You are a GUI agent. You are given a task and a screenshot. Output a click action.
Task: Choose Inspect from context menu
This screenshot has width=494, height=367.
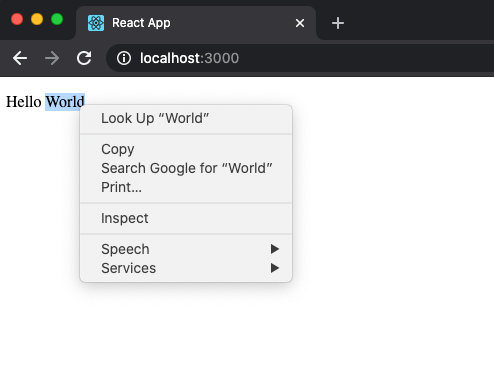pyautogui.click(x=186, y=218)
